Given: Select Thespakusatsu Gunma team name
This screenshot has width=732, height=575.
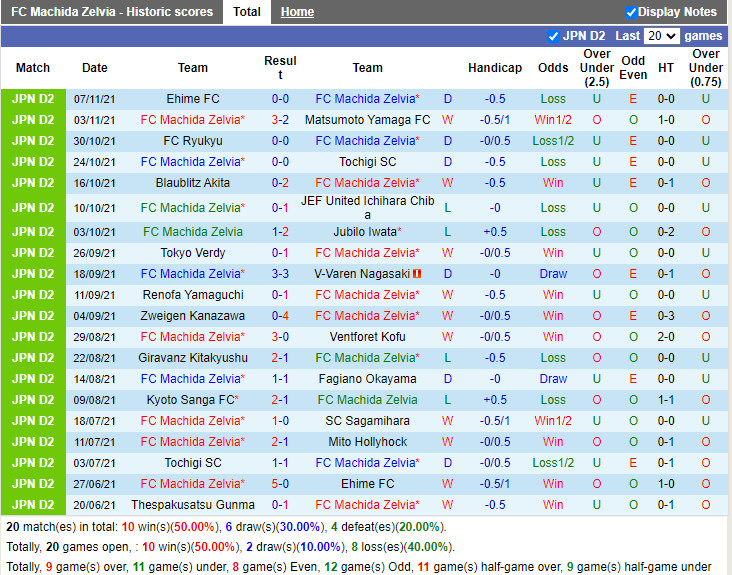Looking at the screenshot, I should tap(193, 505).
